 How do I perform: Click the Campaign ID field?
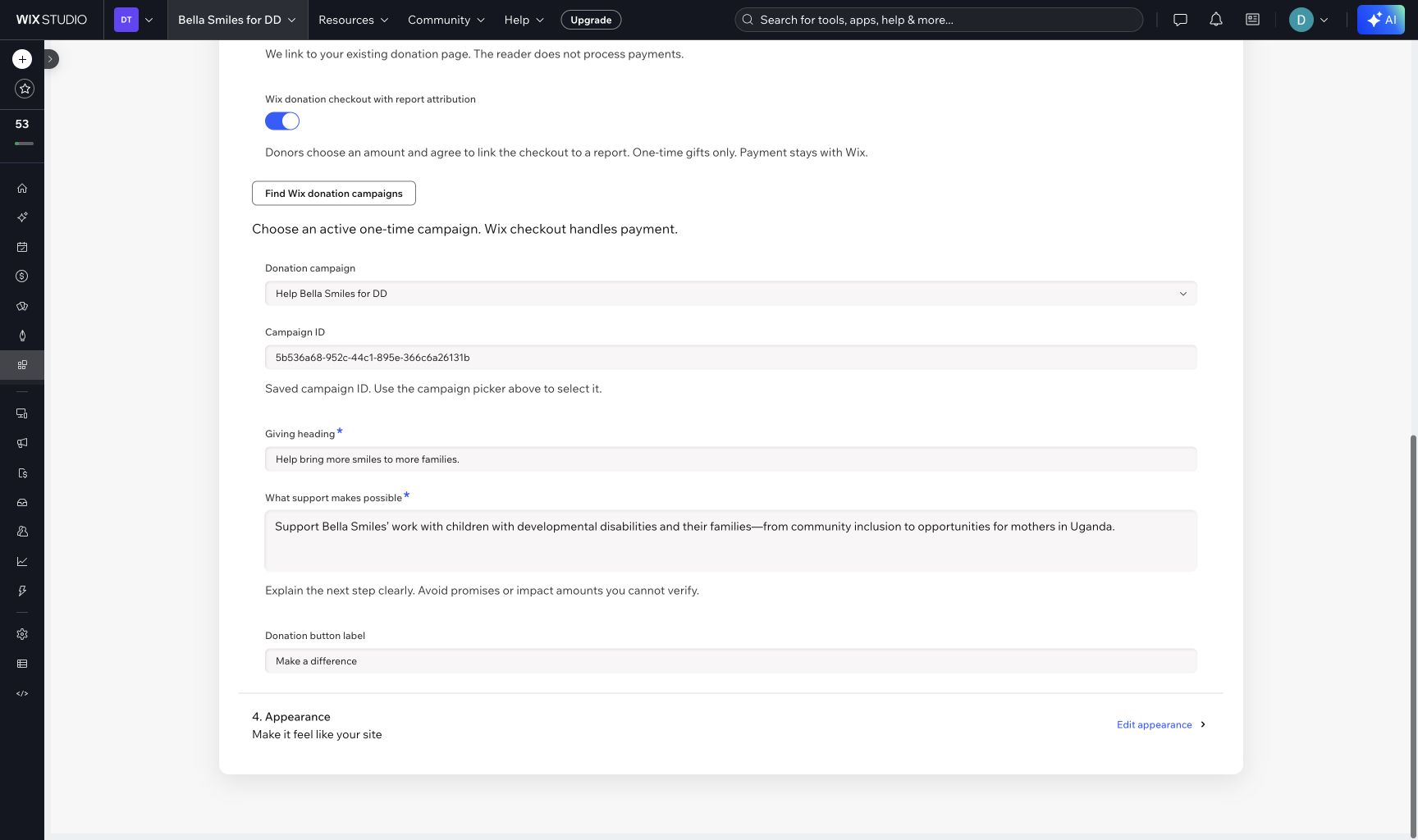coord(730,358)
